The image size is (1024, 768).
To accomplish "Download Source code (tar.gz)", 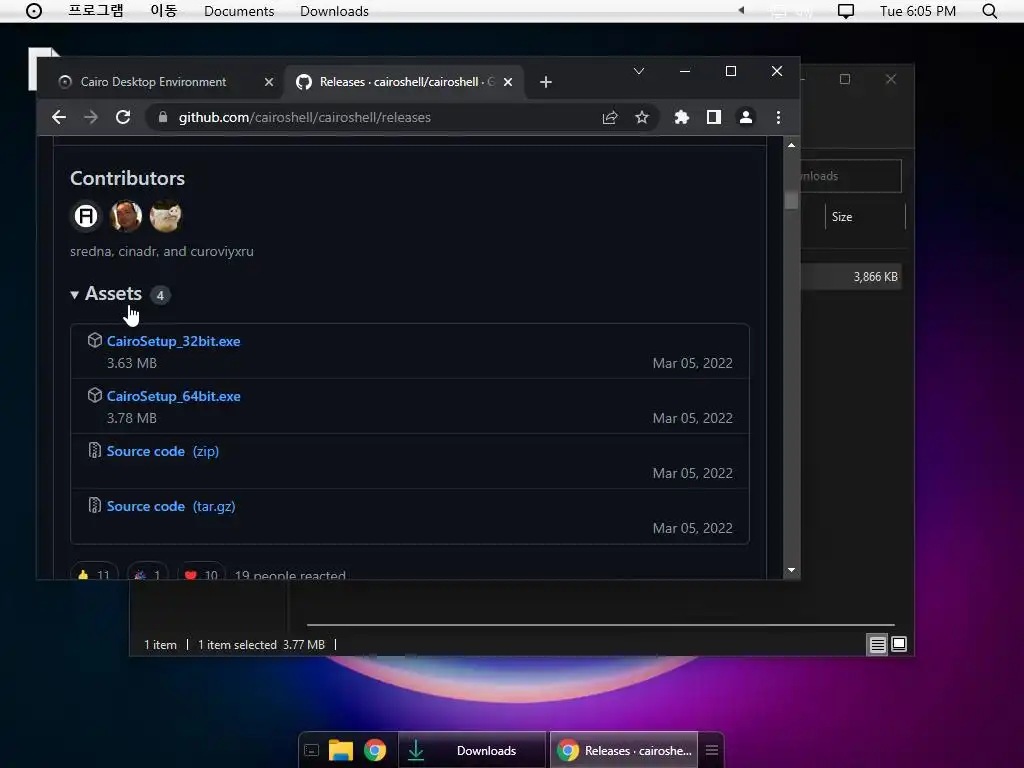I will 171,506.
